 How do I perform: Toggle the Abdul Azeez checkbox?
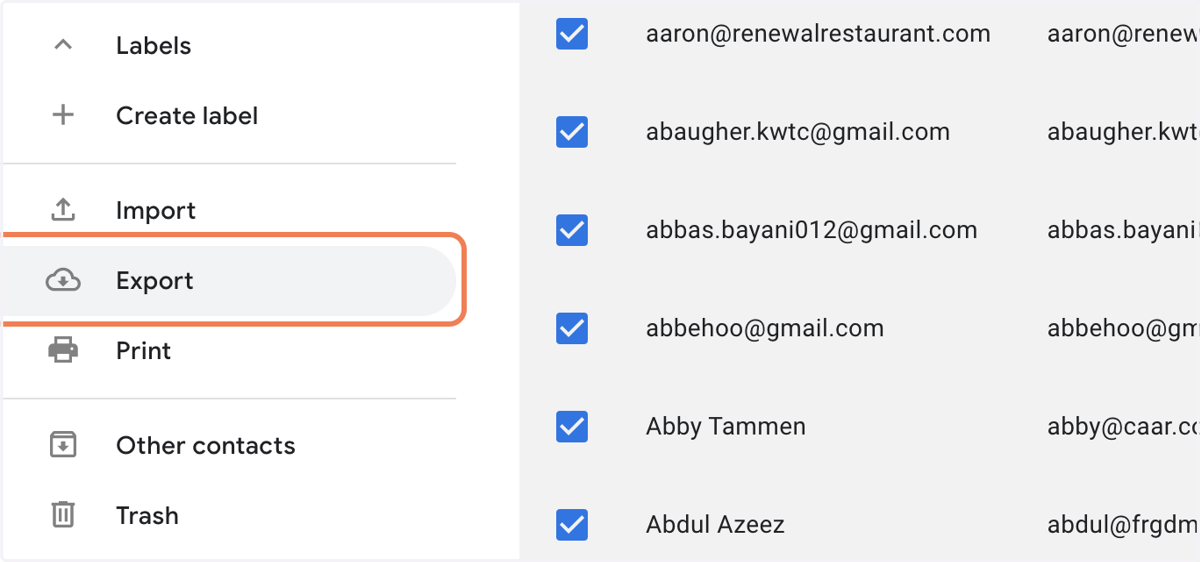[x=572, y=524]
